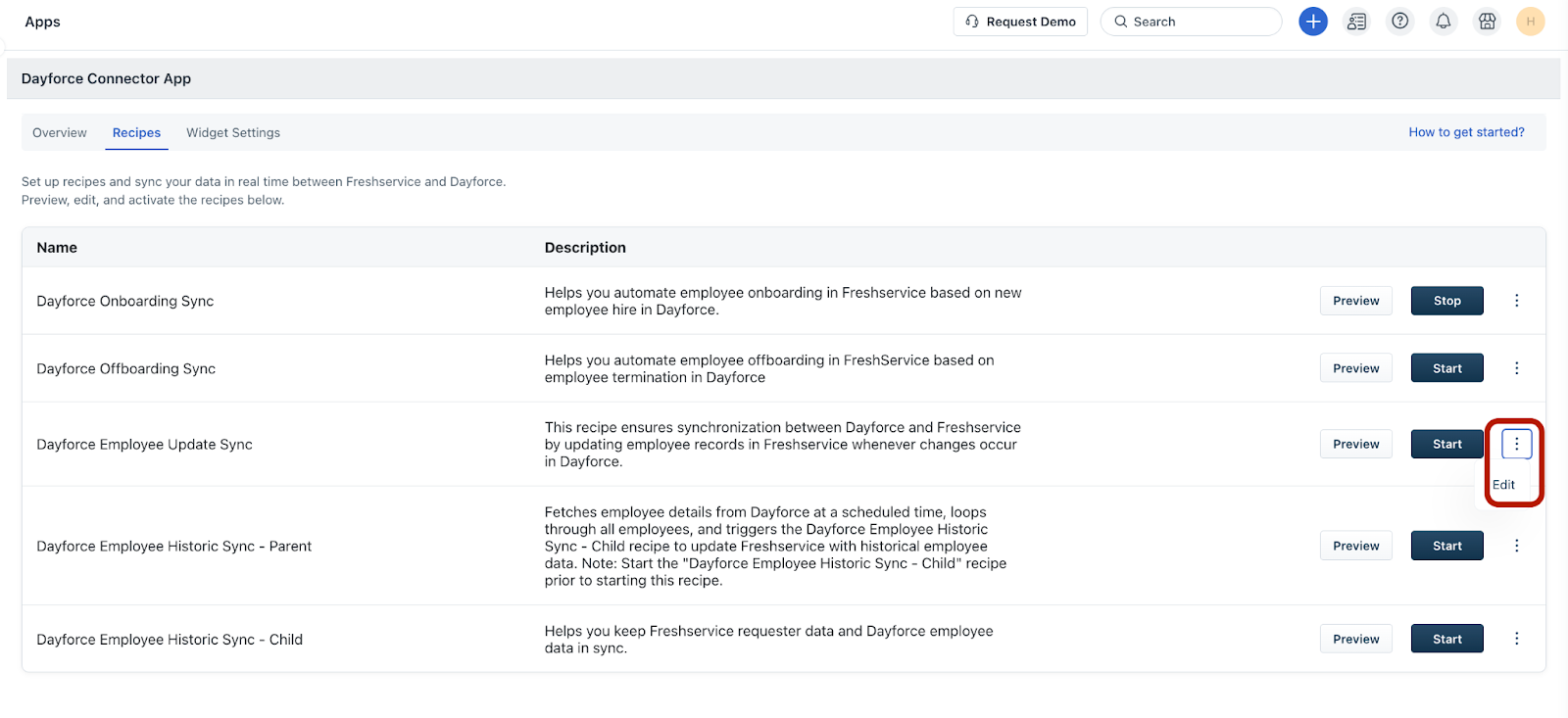Open the Widget Settings tab
This screenshot has width=1568, height=718.
[x=233, y=133]
